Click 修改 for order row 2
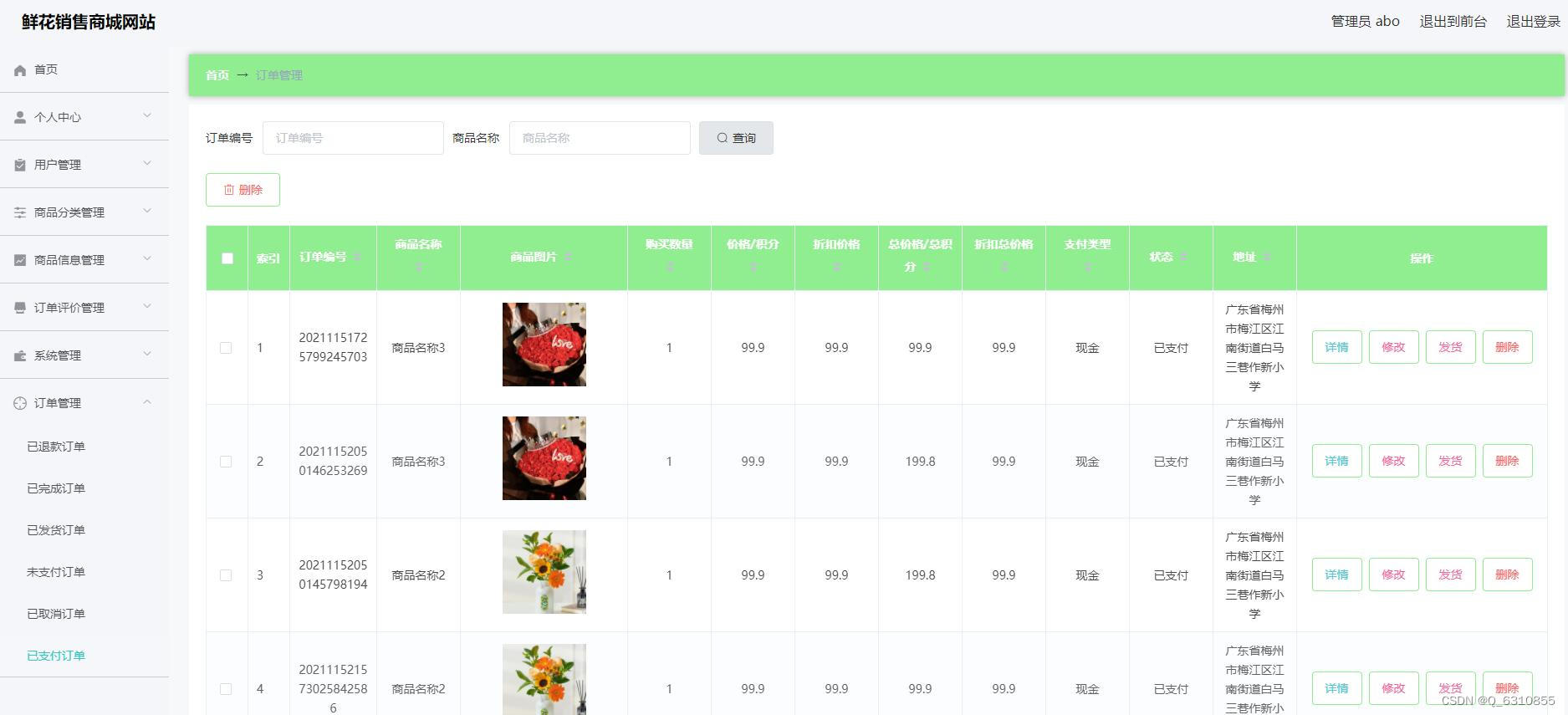 click(x=1393, y=461)
